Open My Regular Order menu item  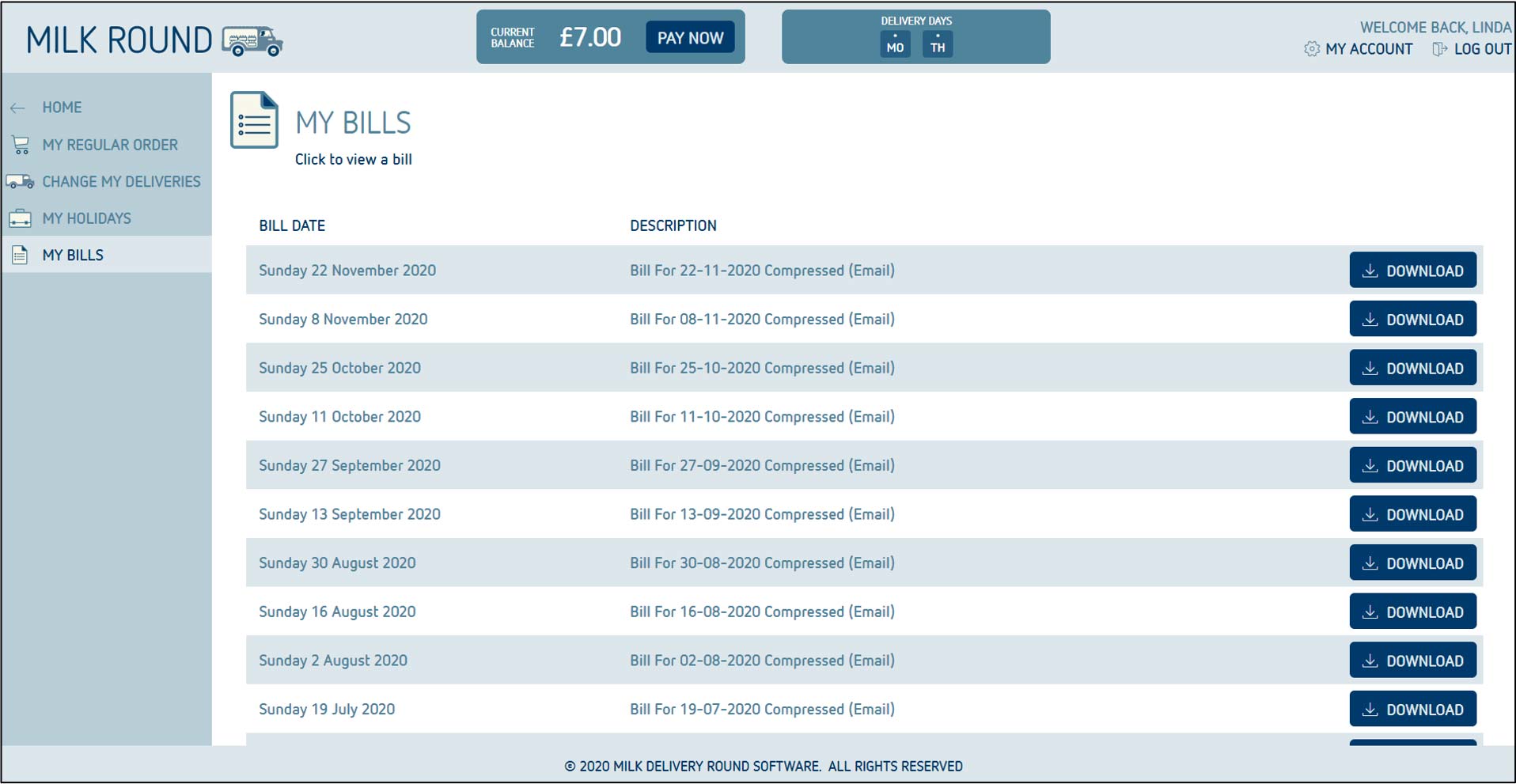pyautogui.click(x=110, y=145)
